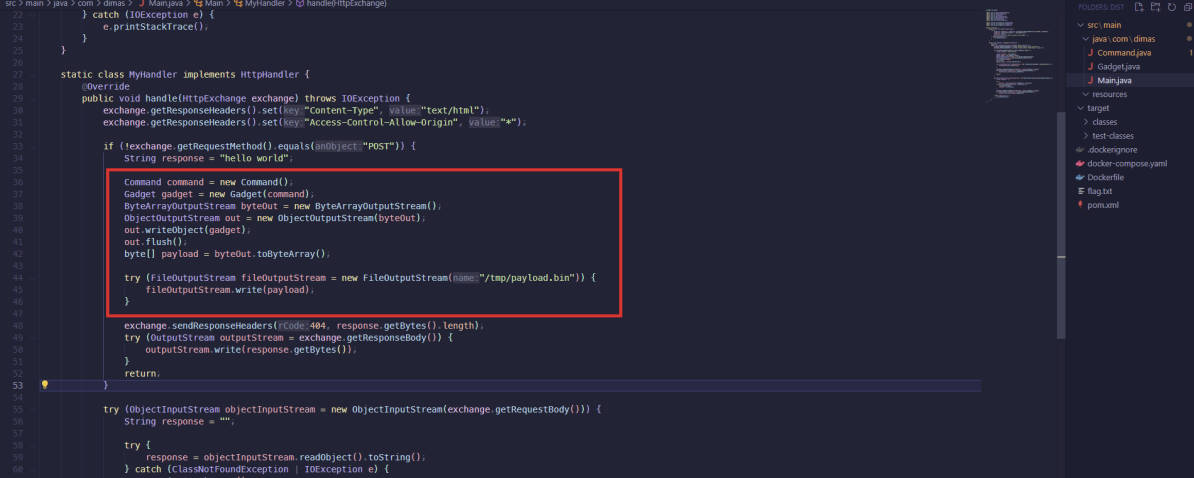Click the return statement on line 52
The width and height of the screenshot is (1194, 478).
pyautogui.click(x=142, y=373)
